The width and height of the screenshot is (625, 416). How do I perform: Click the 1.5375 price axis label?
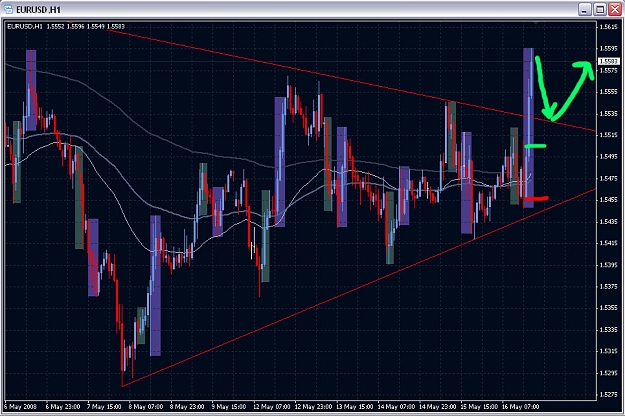tap(609, 286)
